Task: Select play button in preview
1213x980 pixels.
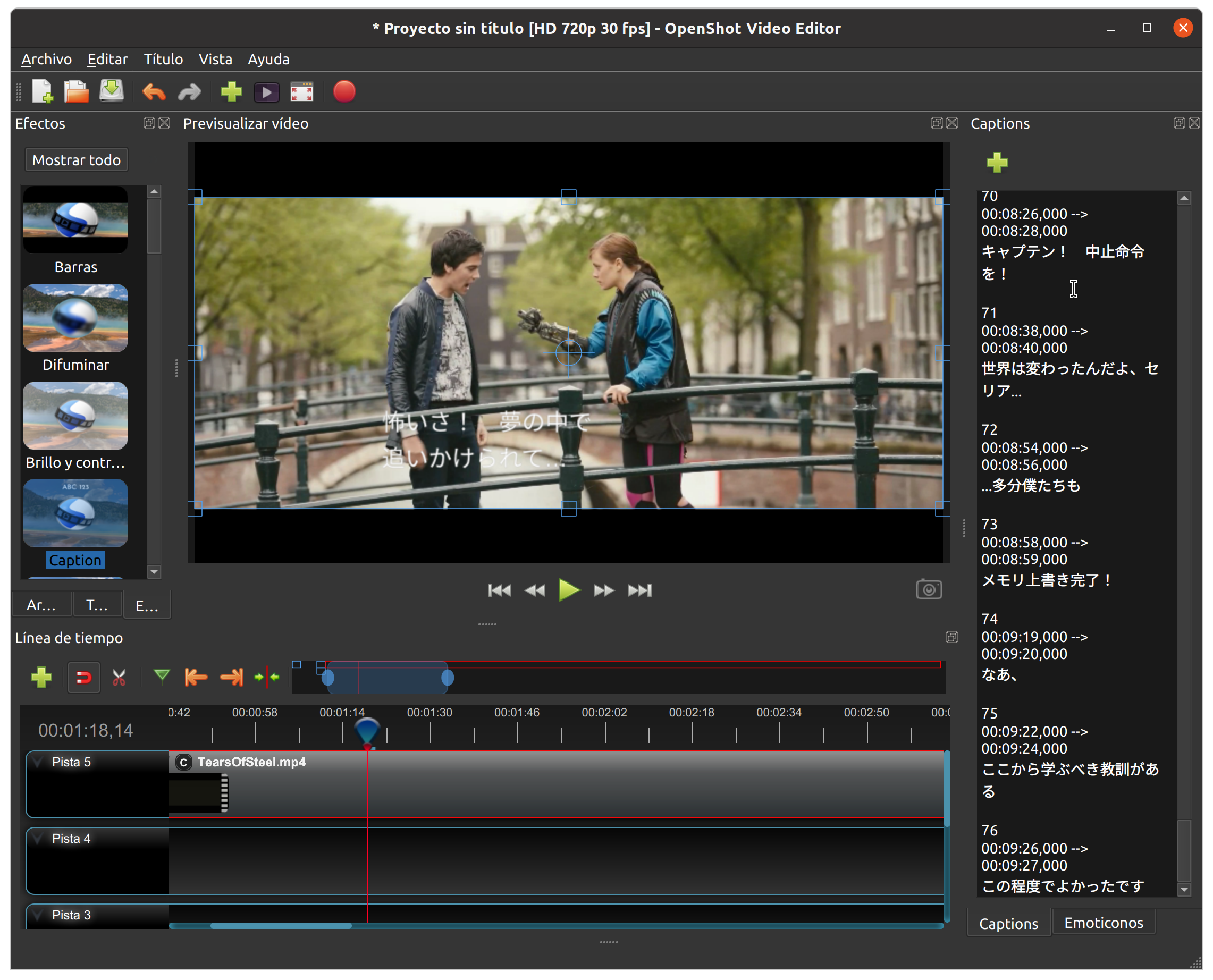Action: (x=568, y=590)
